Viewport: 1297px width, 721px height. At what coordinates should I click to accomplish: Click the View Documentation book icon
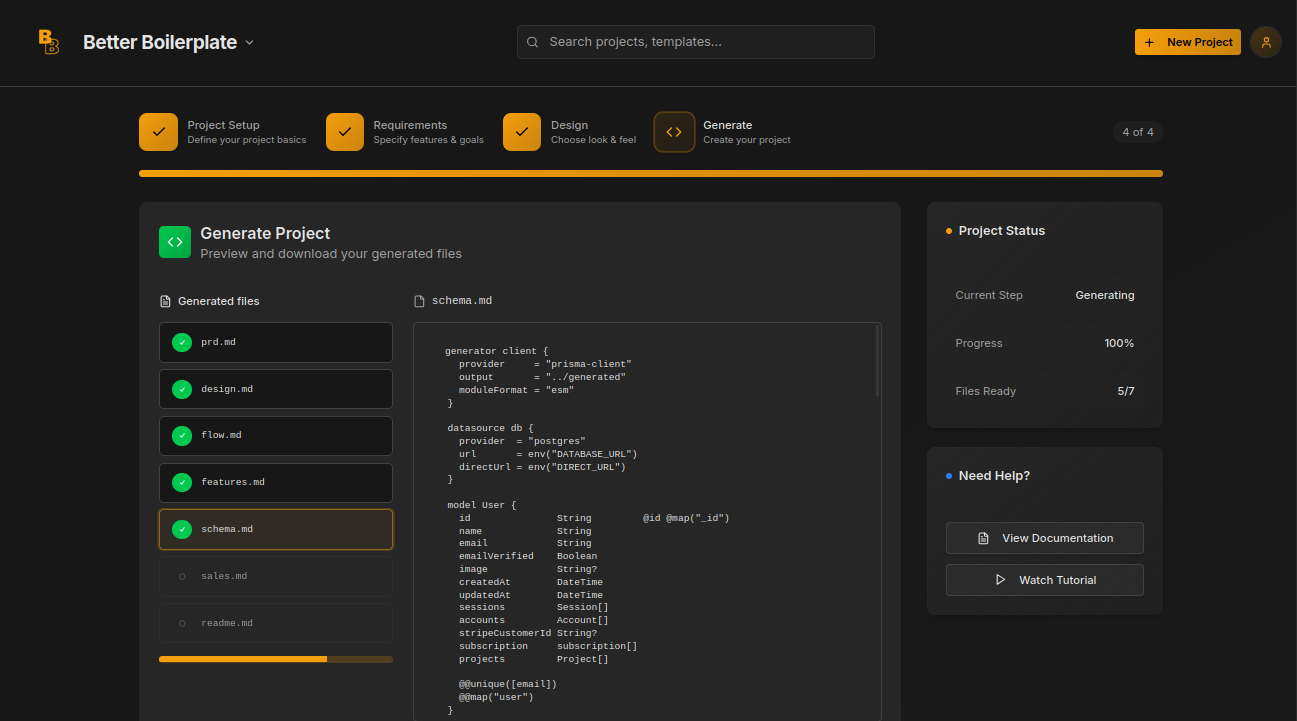pyautogui.click(x=984, y=538)
